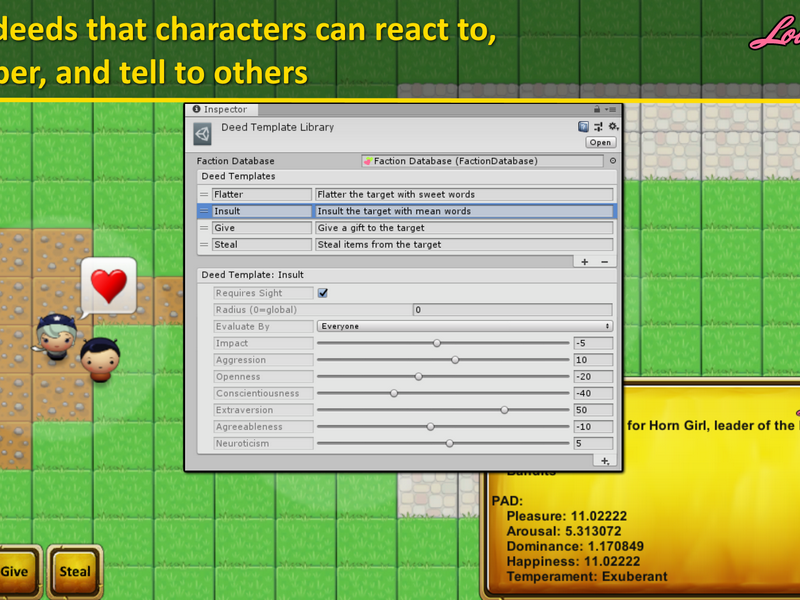Click 'Arousal: 5.313072' in PAD panel

[564, 531]
